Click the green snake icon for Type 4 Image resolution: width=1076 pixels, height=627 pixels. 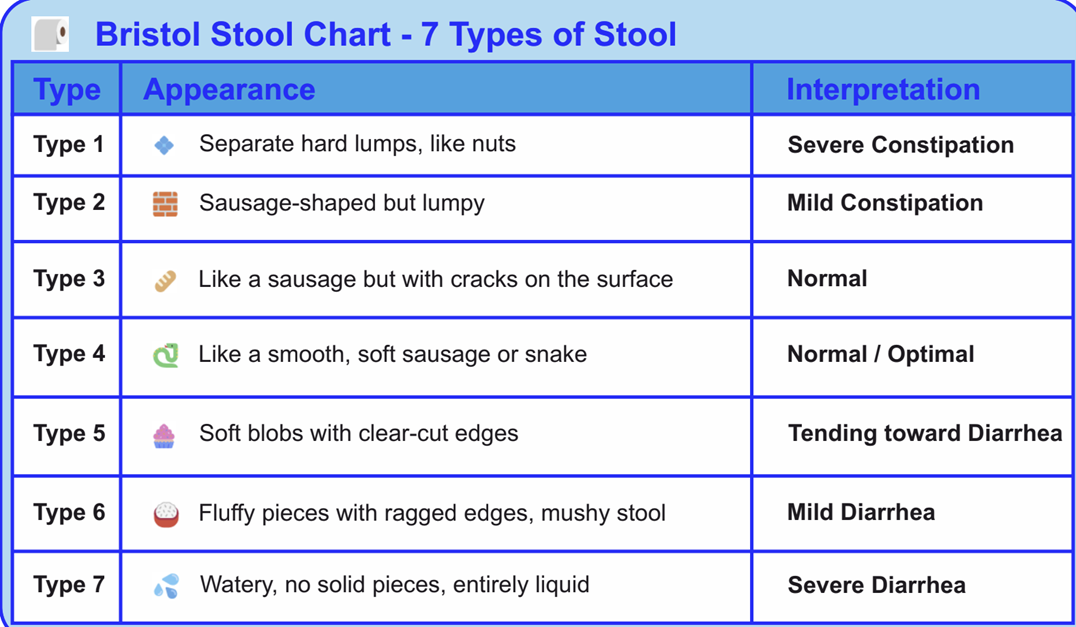(x=165, y=355)
